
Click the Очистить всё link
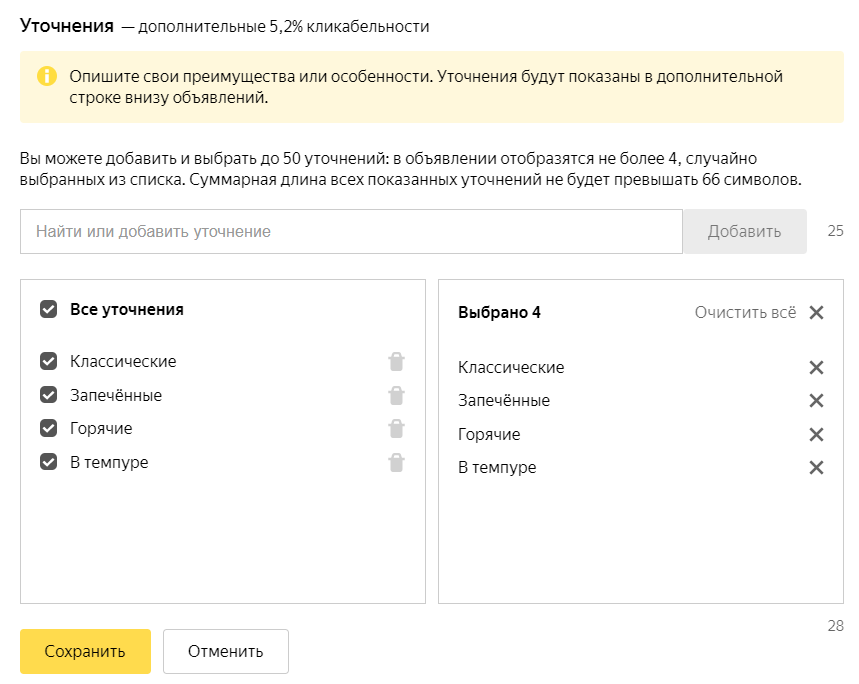click(745, 312)
